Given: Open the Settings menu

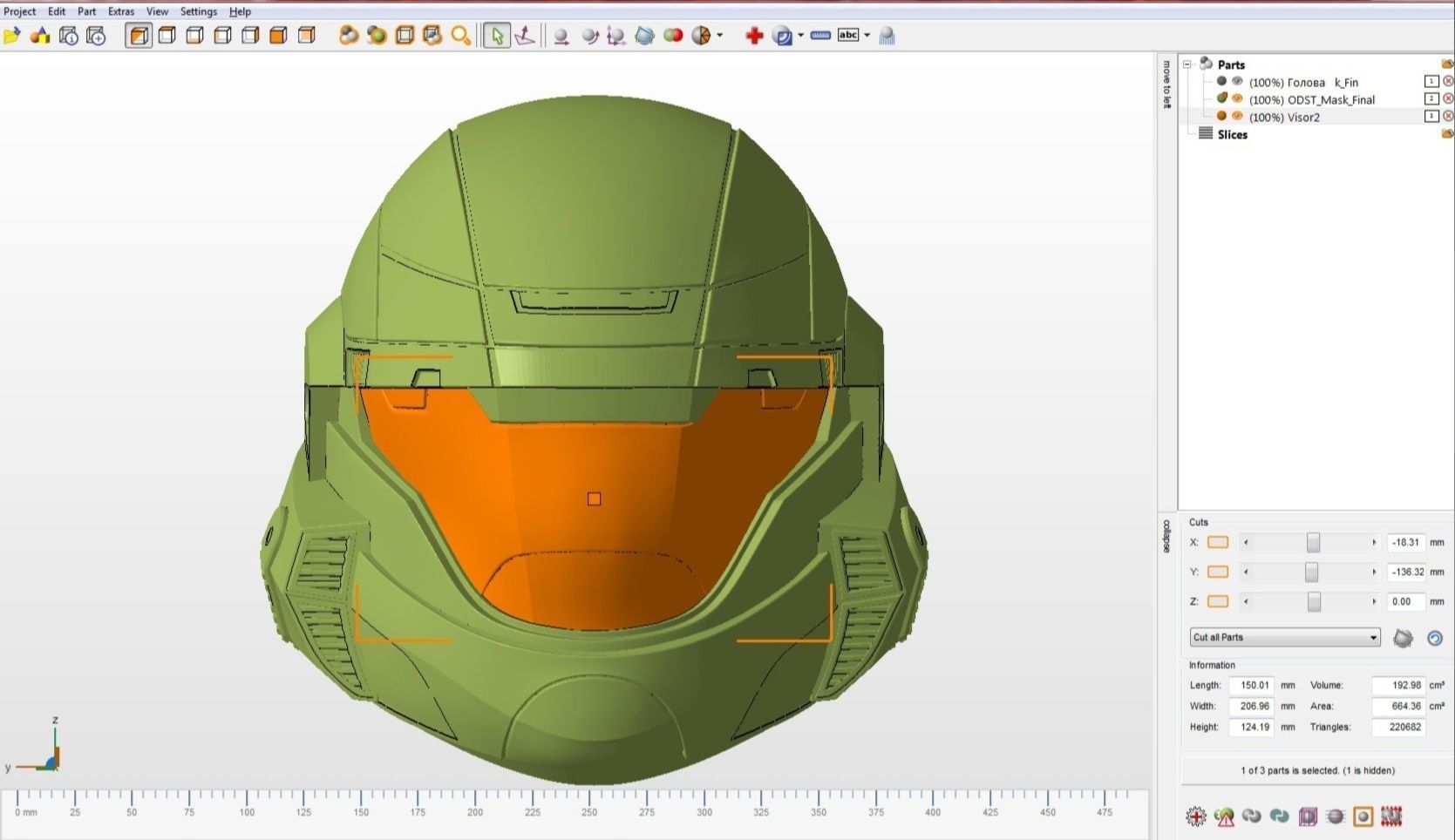Looking at the screenshot, I should [x=199, y=11].
